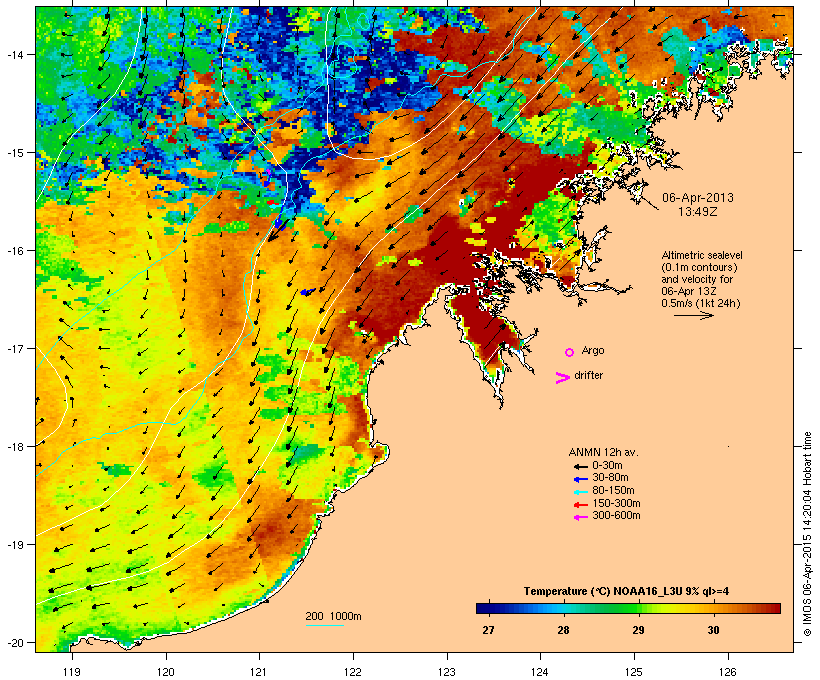This screenshot has width=820, height=680.
Task: Click the '80-150m' legend label
Action: (x=613, y=491)
